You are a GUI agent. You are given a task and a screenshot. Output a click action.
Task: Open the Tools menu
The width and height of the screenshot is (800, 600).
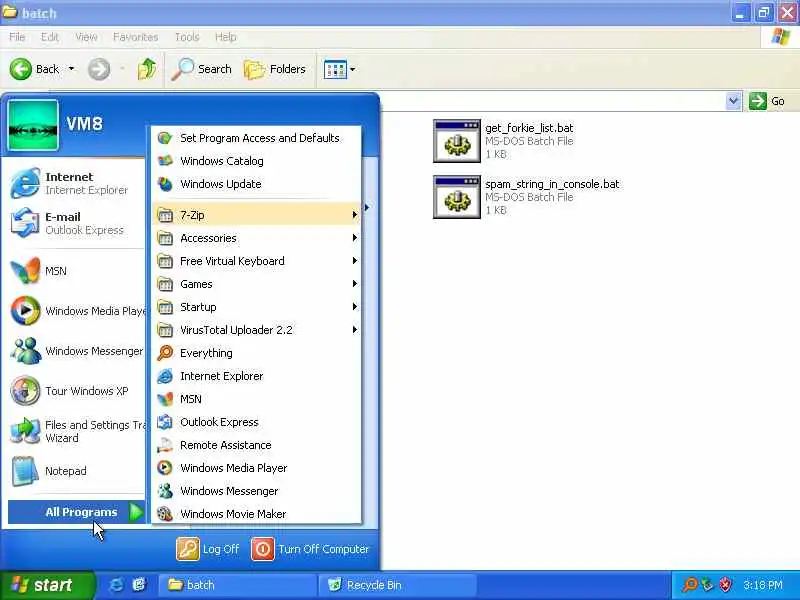(x=187, y=37)
